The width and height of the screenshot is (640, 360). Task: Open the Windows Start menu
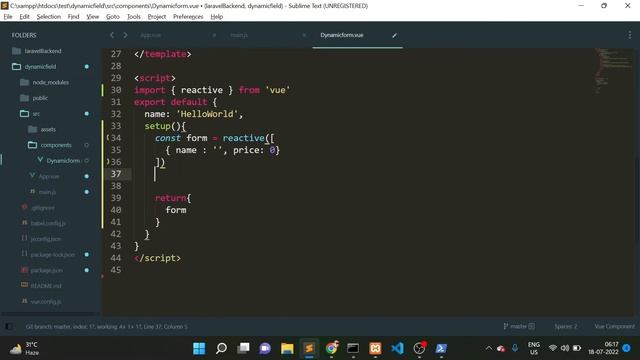pos(199,348)
